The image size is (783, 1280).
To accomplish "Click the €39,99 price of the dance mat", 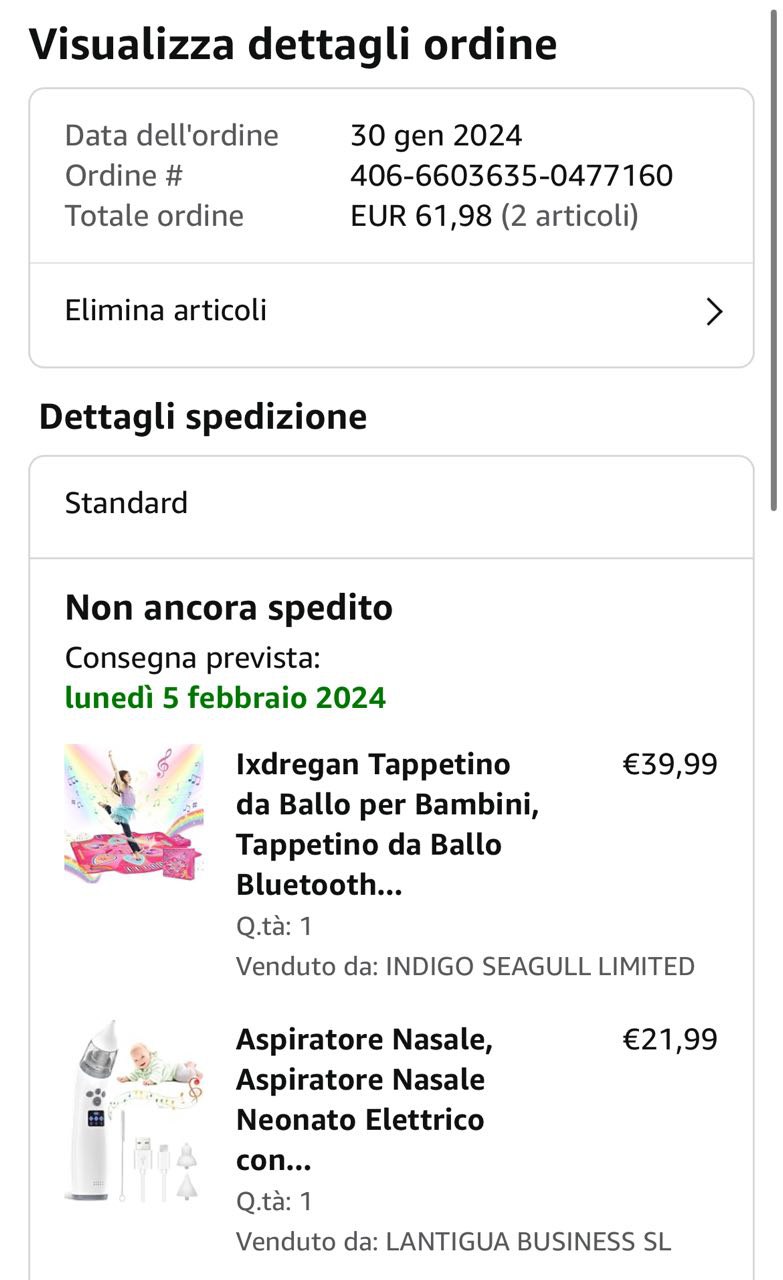I will 670,765.
